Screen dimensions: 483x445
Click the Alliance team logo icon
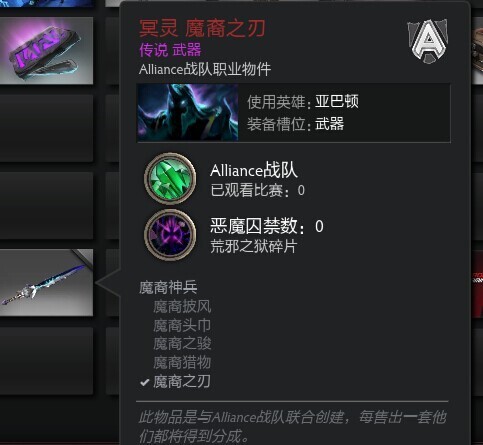tap(428, 41)
